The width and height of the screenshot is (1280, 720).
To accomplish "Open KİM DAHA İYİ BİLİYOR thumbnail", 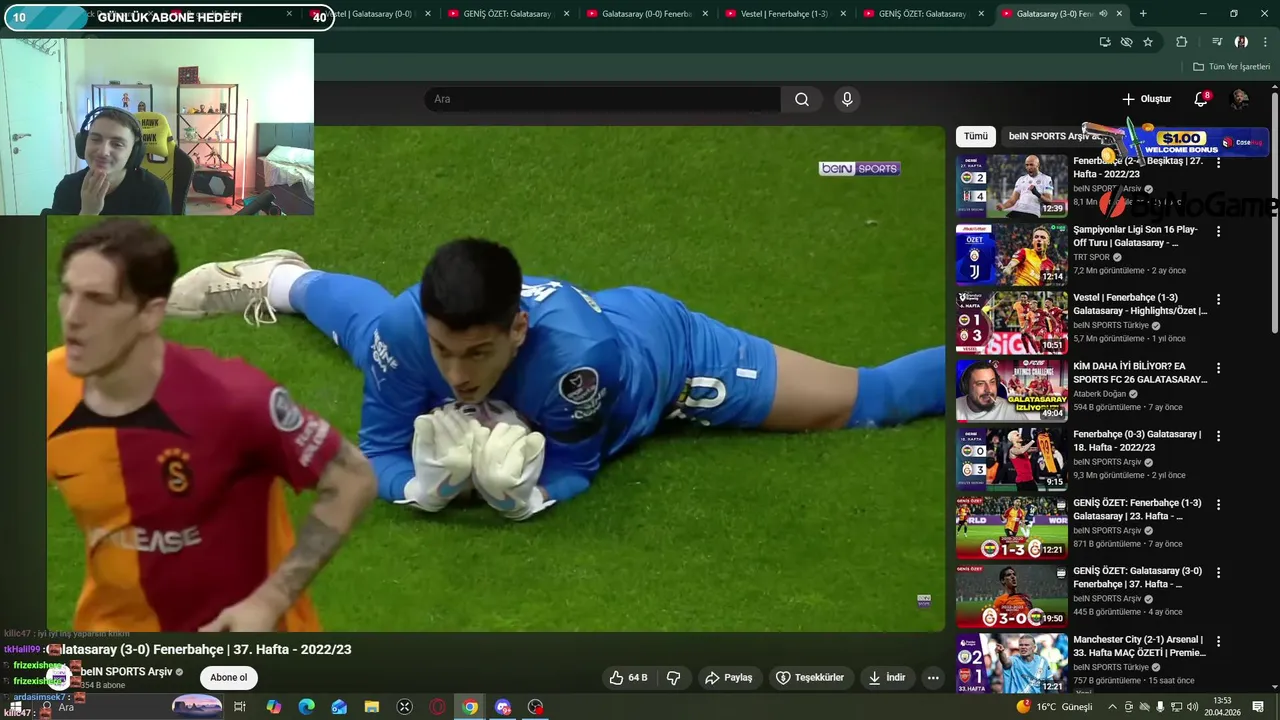I will 1012,391.
